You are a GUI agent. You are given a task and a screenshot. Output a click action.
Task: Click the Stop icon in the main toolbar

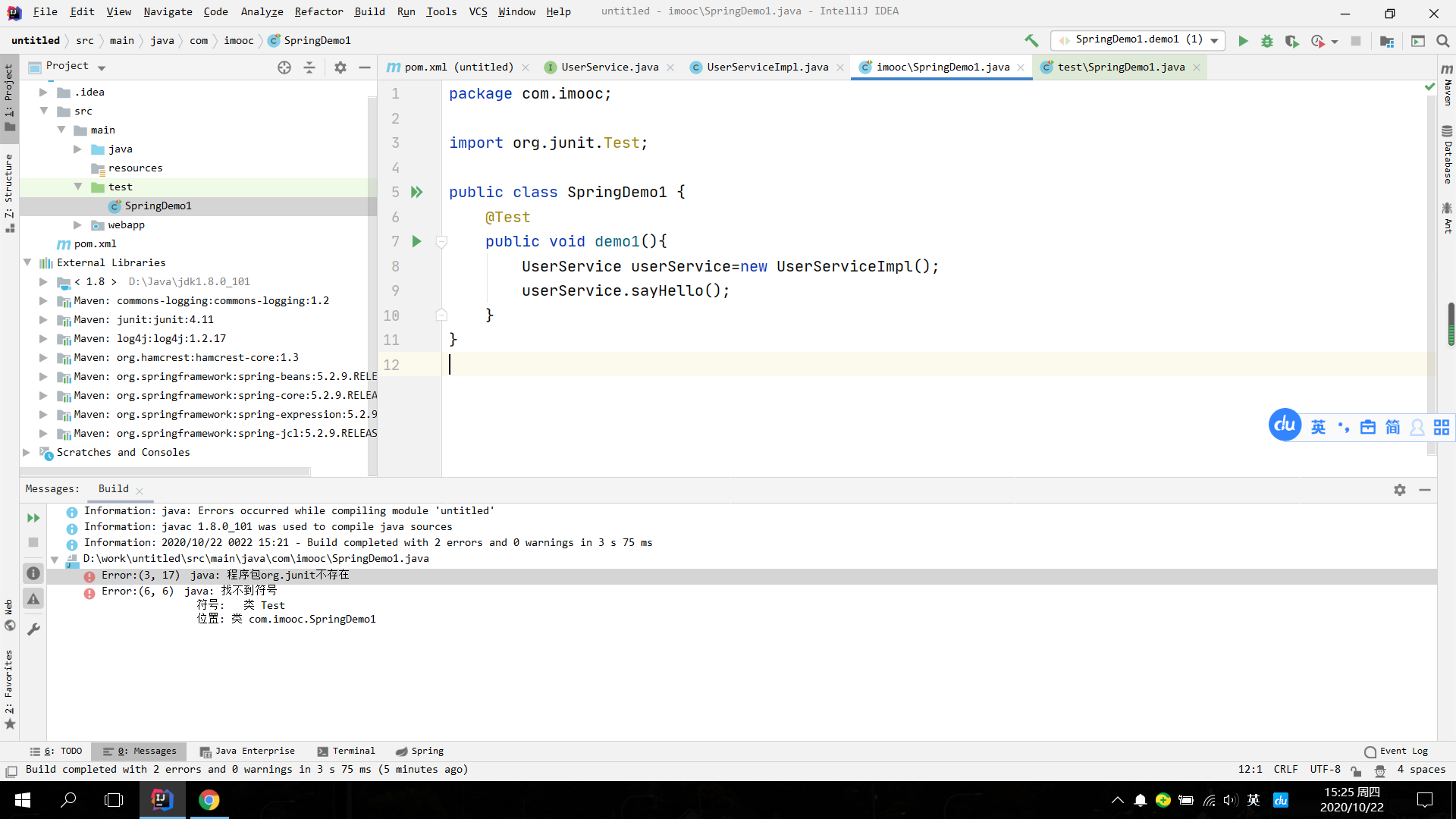1356,41
